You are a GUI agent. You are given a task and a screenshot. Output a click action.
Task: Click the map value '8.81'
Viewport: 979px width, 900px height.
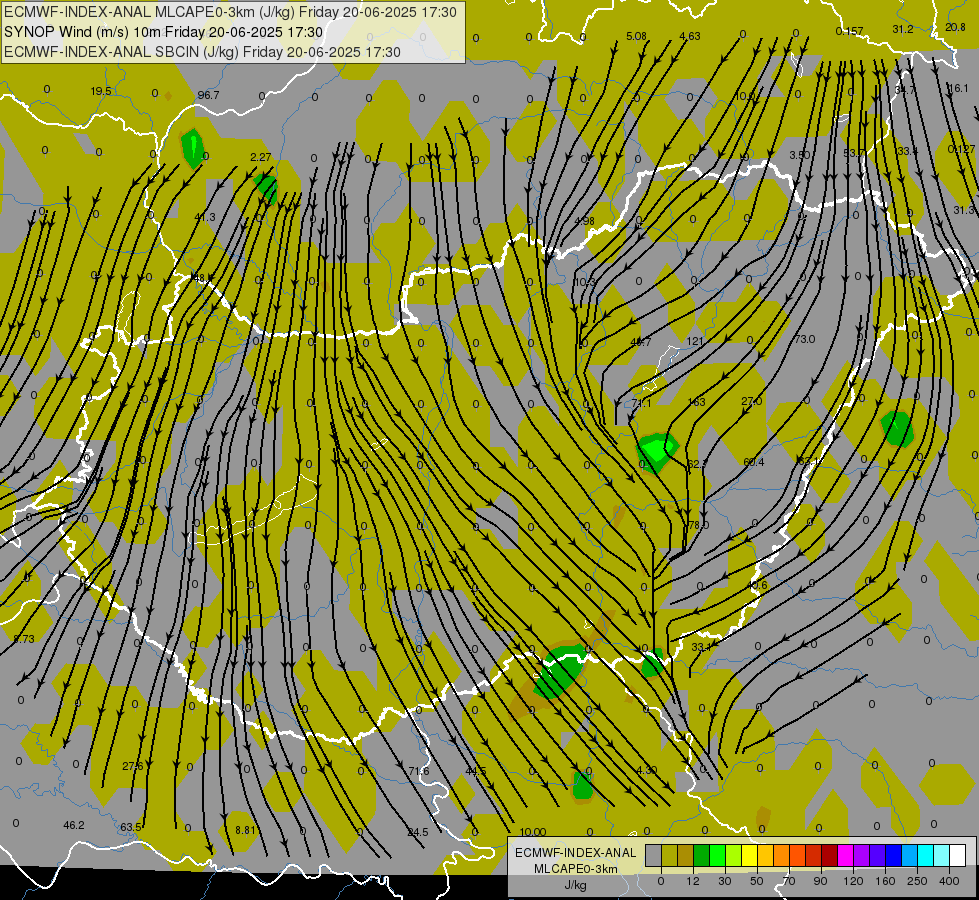(x=245, y=830)
